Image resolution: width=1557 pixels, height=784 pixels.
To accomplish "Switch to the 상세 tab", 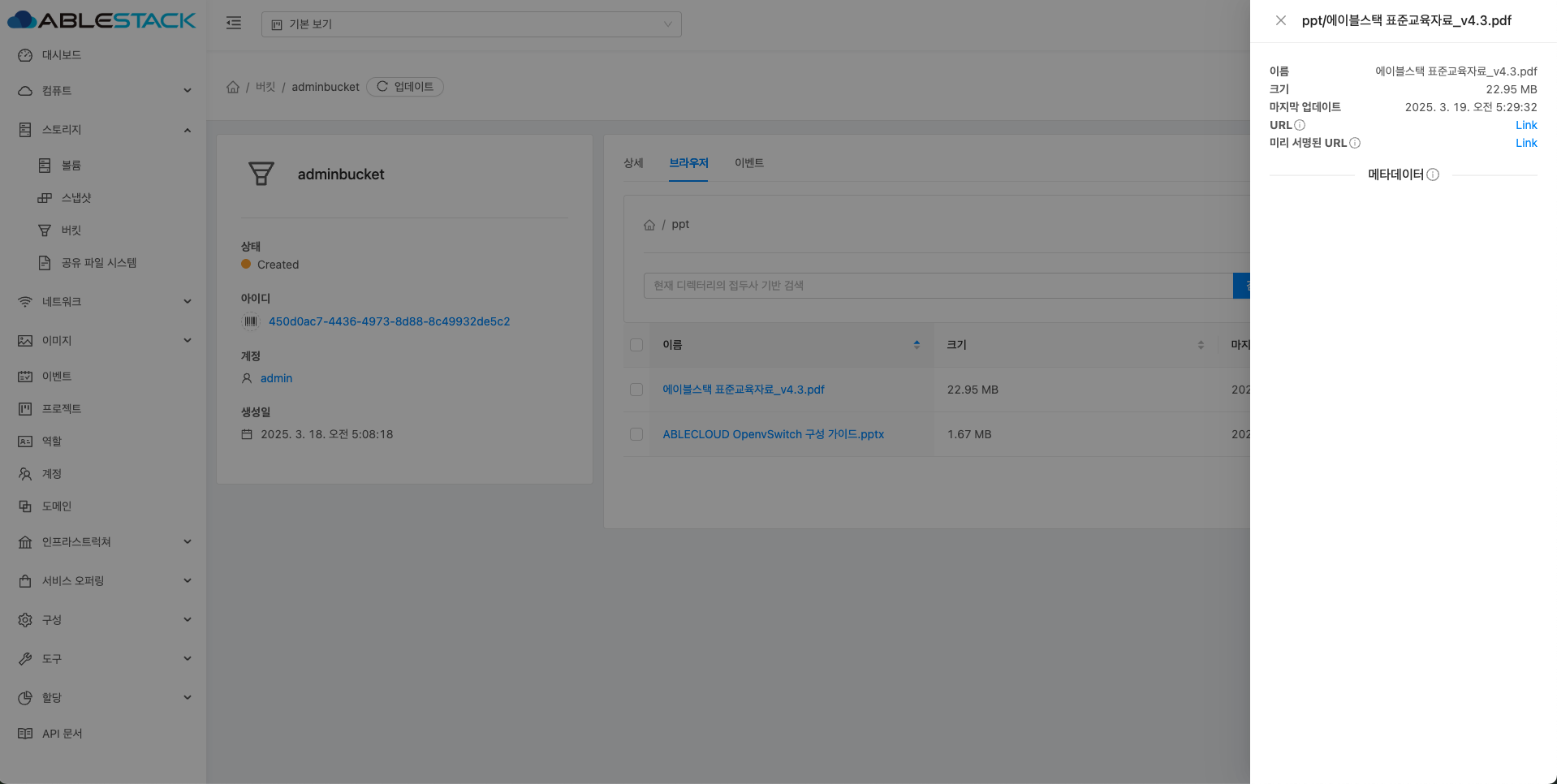I will click(633, 163).
